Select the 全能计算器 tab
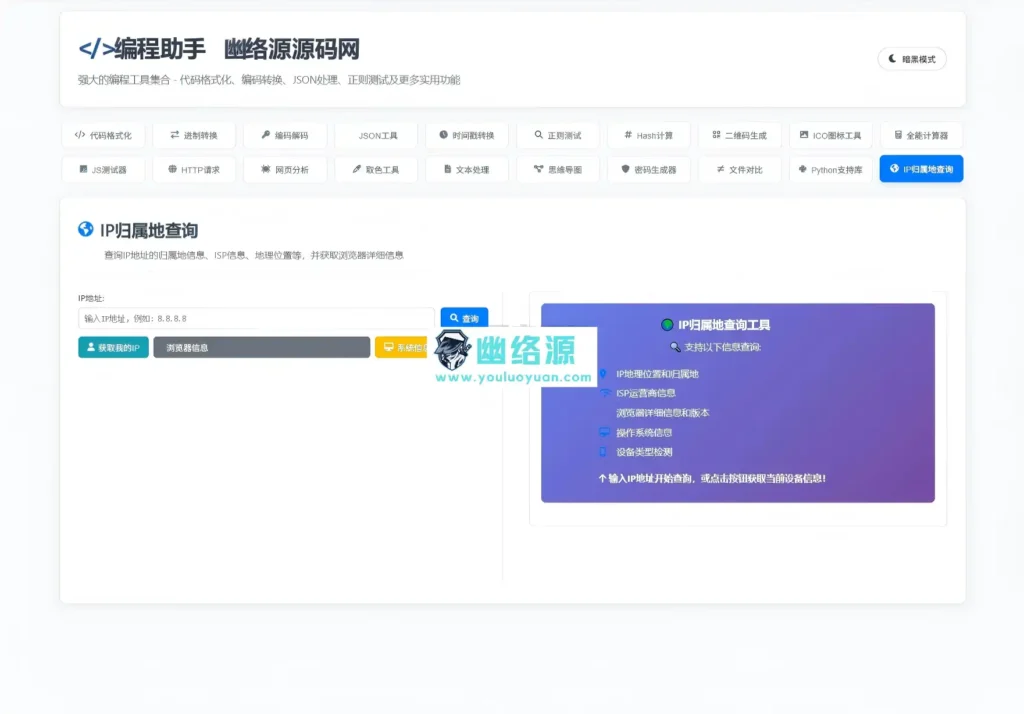The height and width of the screenshot is (714, 1024). tap(921, 135)
